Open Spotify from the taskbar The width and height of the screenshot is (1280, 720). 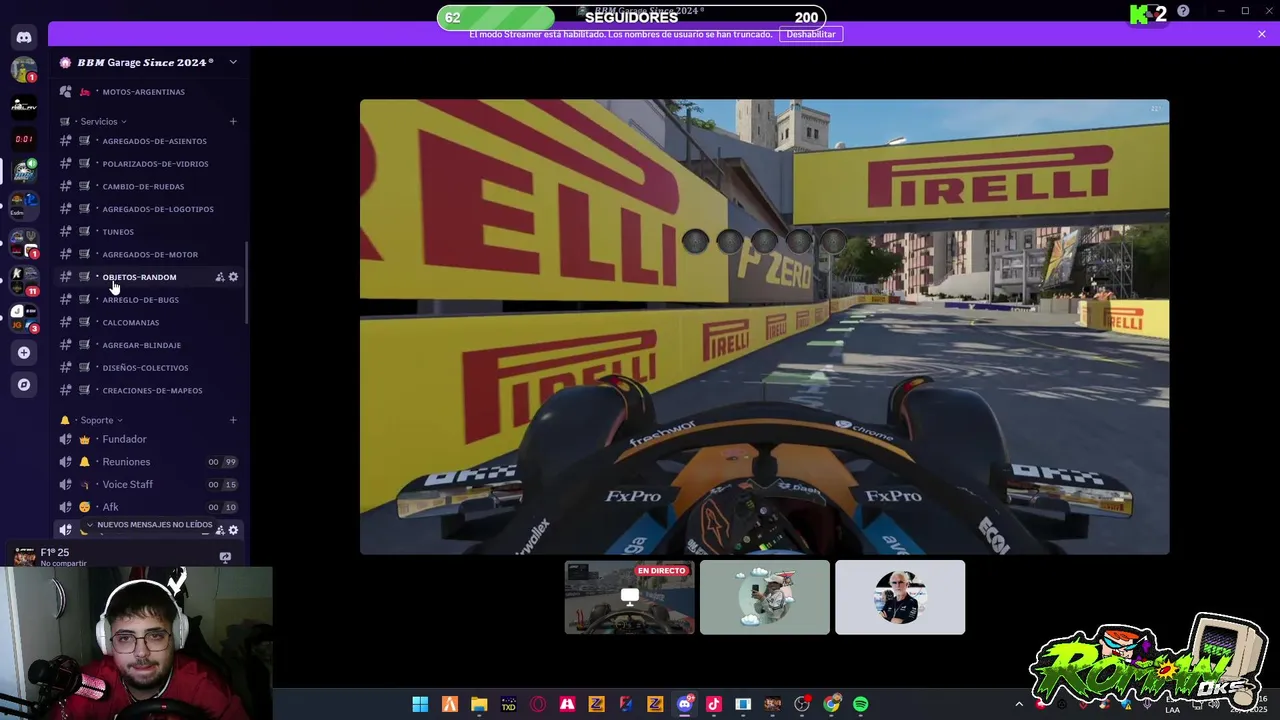click(861, 704)
